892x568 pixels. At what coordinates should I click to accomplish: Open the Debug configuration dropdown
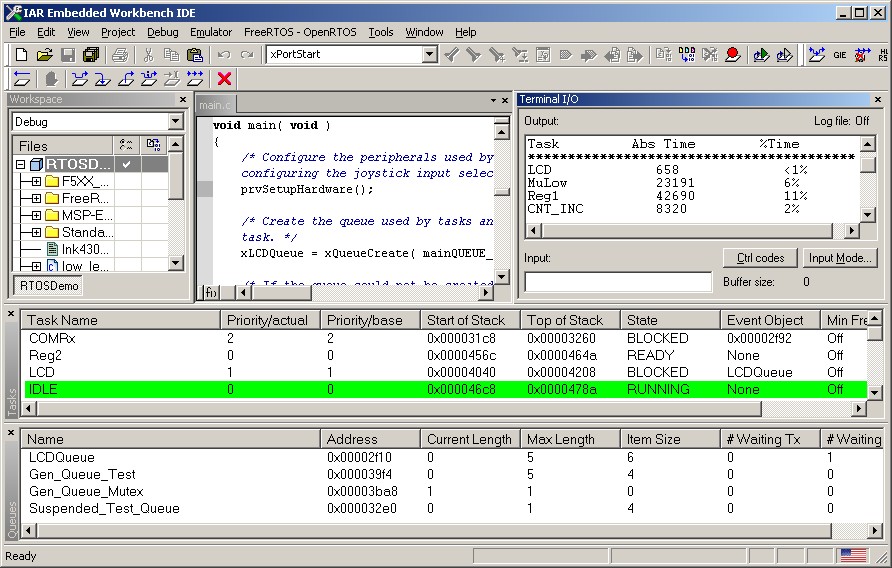point(175,121)
